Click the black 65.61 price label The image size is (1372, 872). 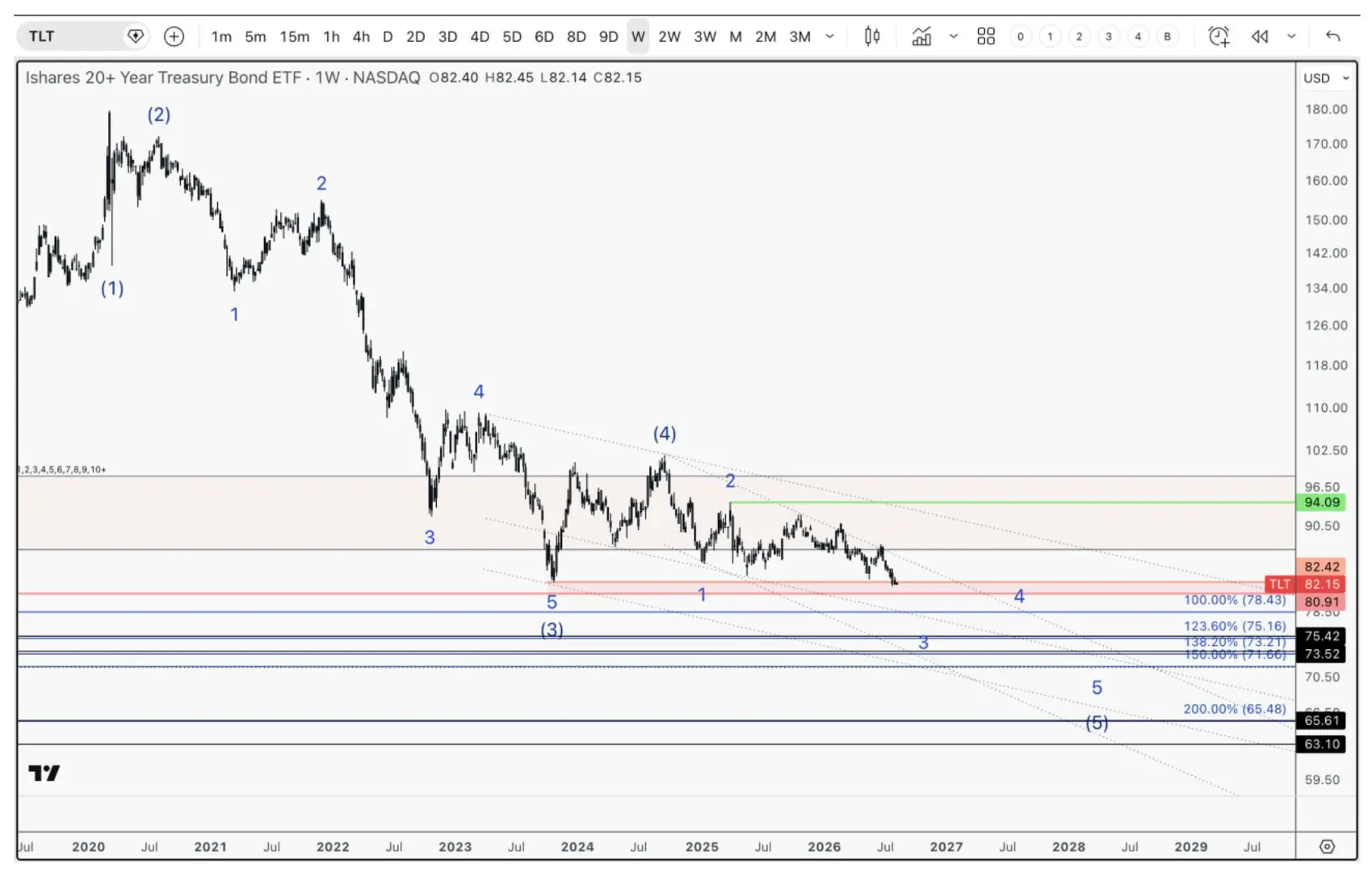tap(1322, 720)
